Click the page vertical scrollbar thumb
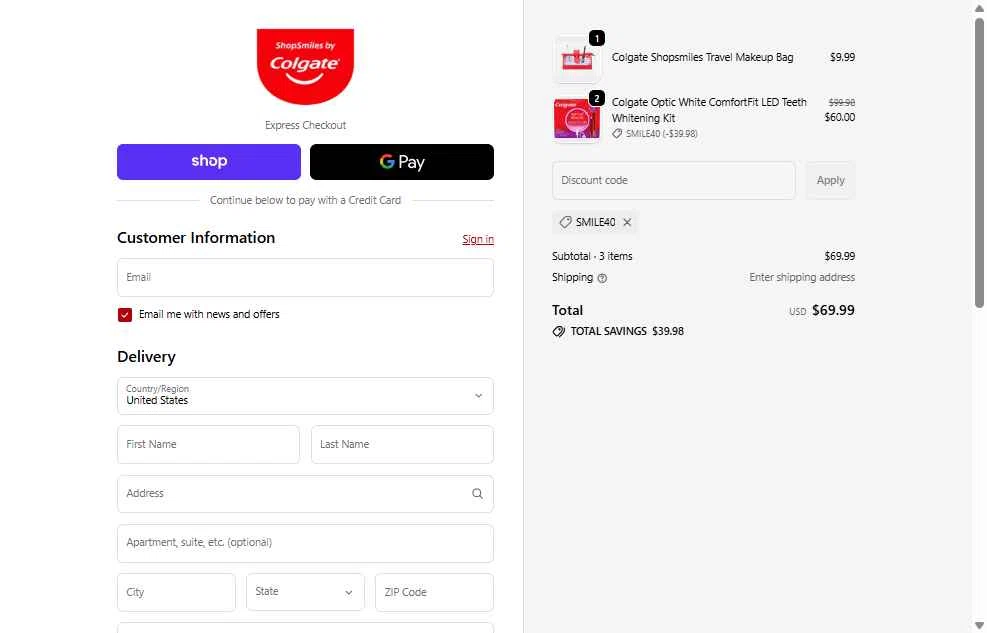The width and height of the screenshot is (987, 633). point(979,164)
